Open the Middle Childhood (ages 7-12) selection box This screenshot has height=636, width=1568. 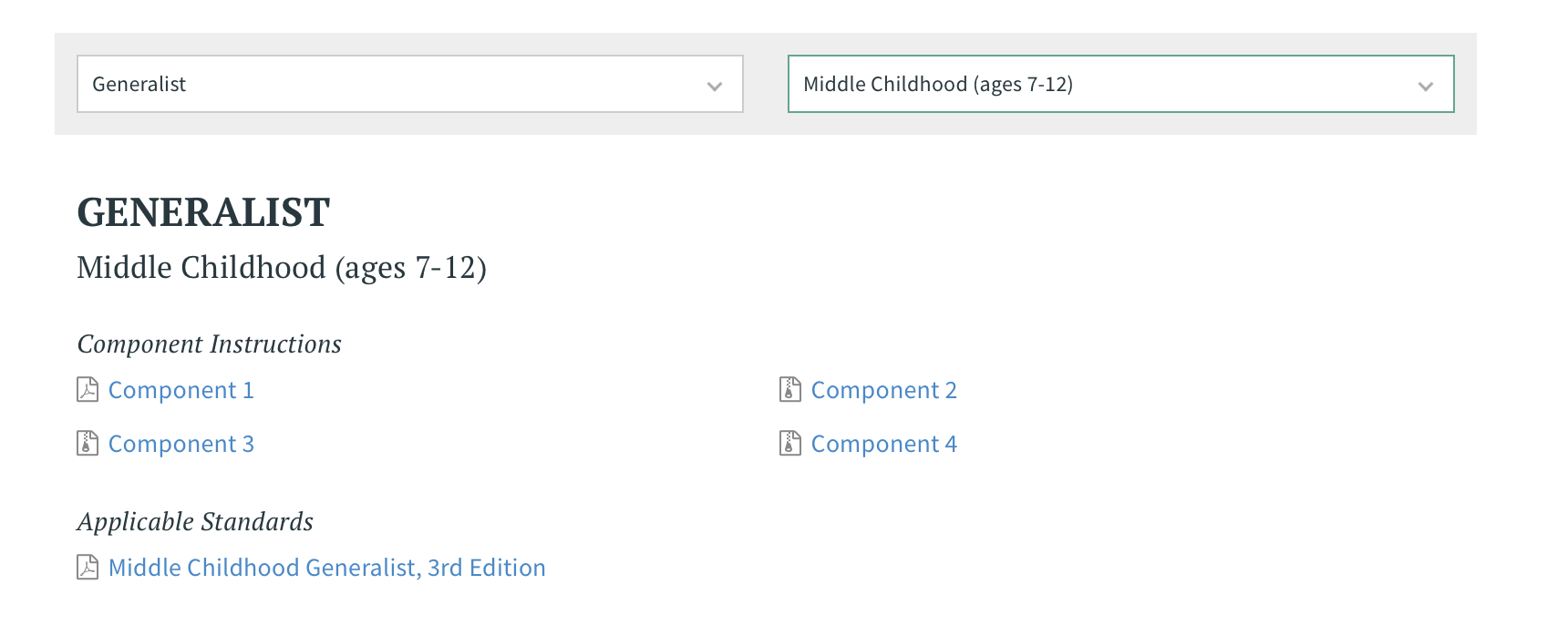tap(1121, 84)
